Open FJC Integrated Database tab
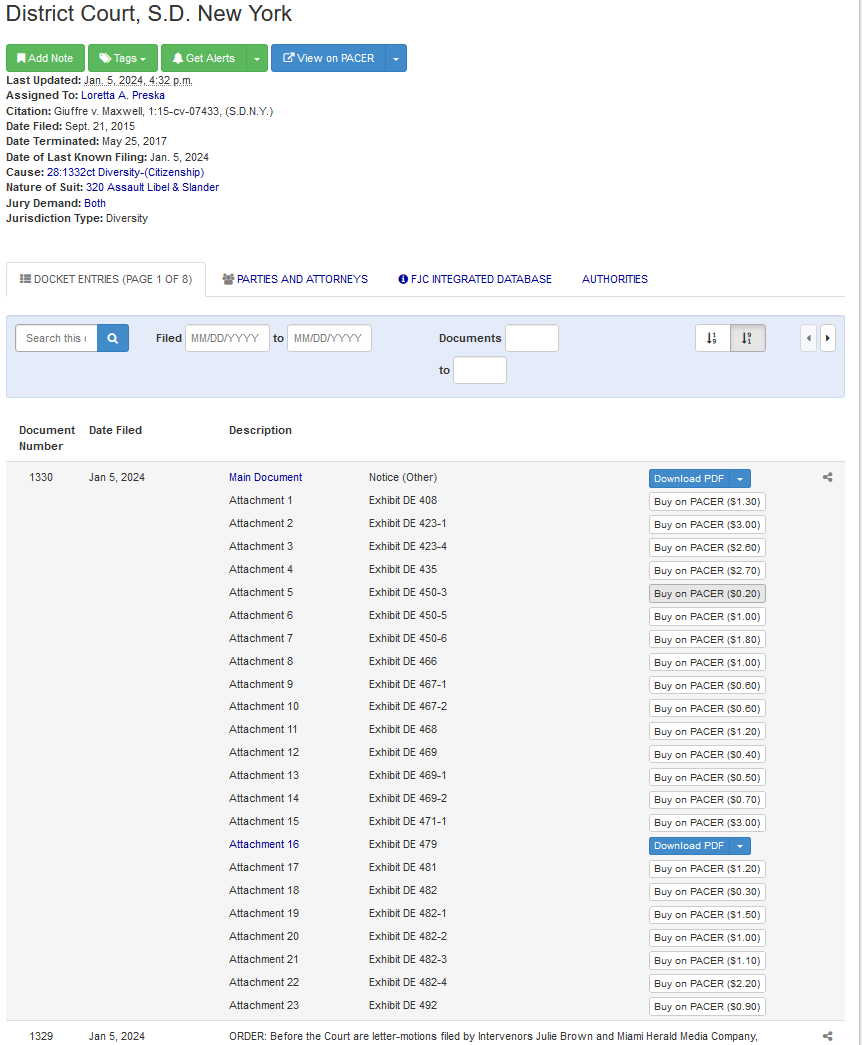The height and width of the screenshot is (1045, 862). tap(475, 279)
